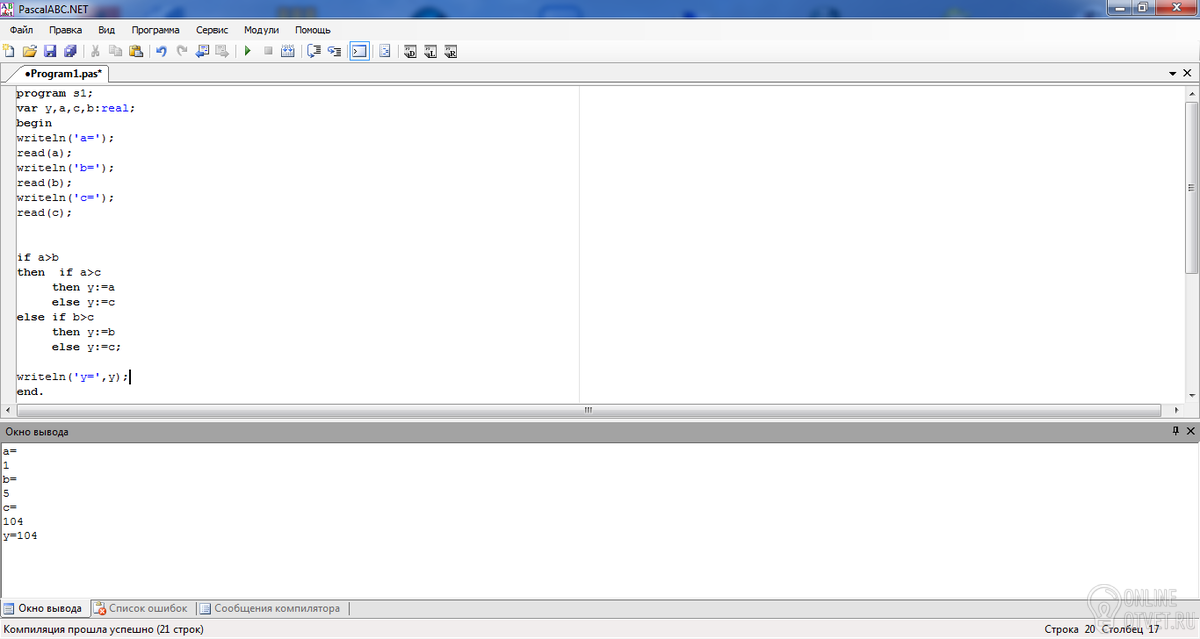Click the Open file folder icon

tap(29, 51)
